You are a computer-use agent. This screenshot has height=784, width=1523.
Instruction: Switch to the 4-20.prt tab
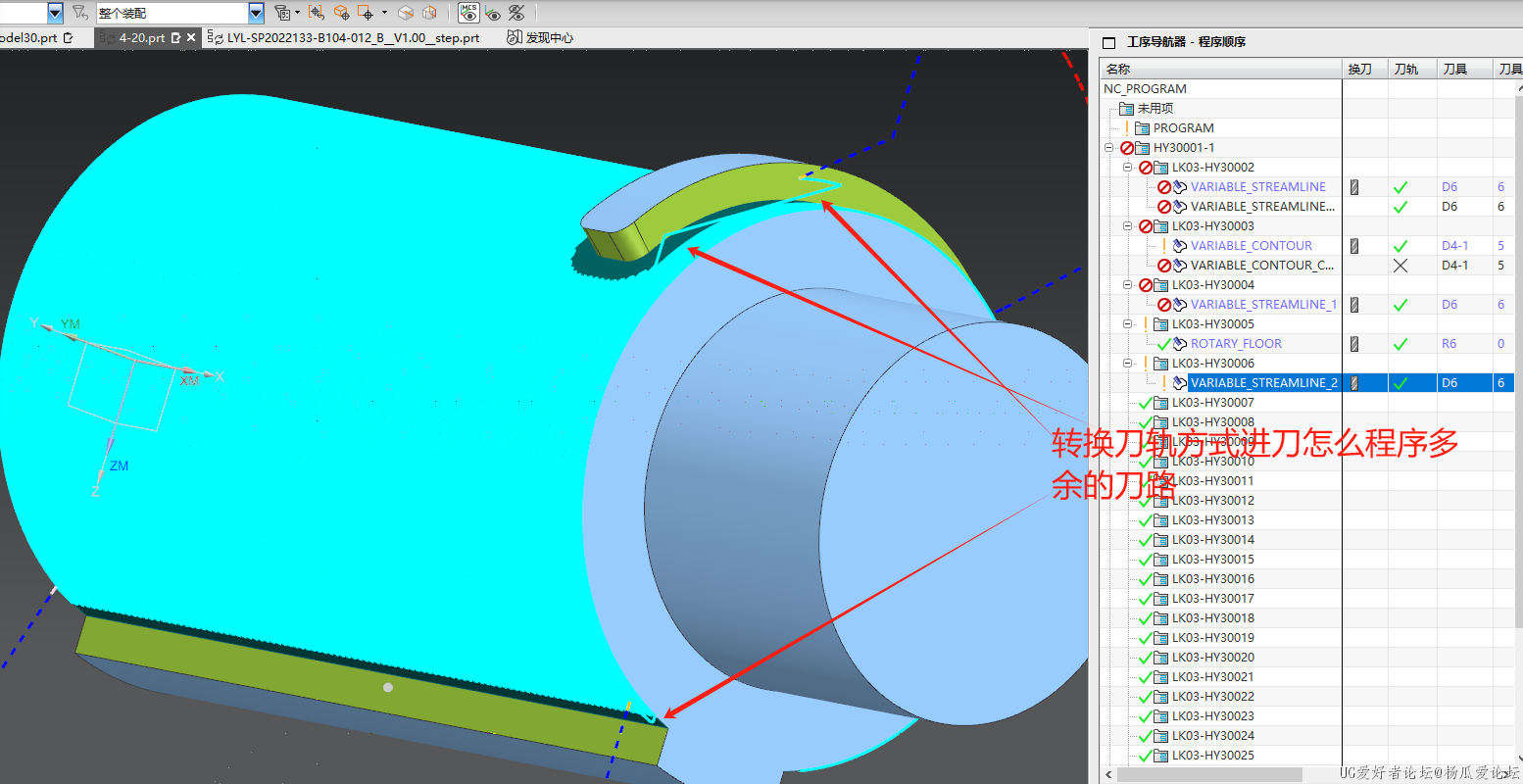click(142, 38)
